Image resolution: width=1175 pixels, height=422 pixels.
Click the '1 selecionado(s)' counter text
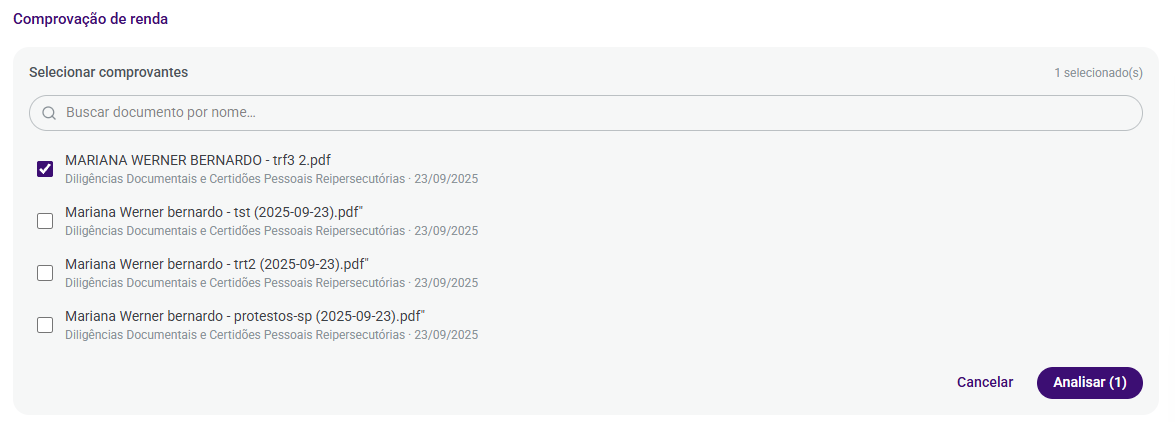1098,73
